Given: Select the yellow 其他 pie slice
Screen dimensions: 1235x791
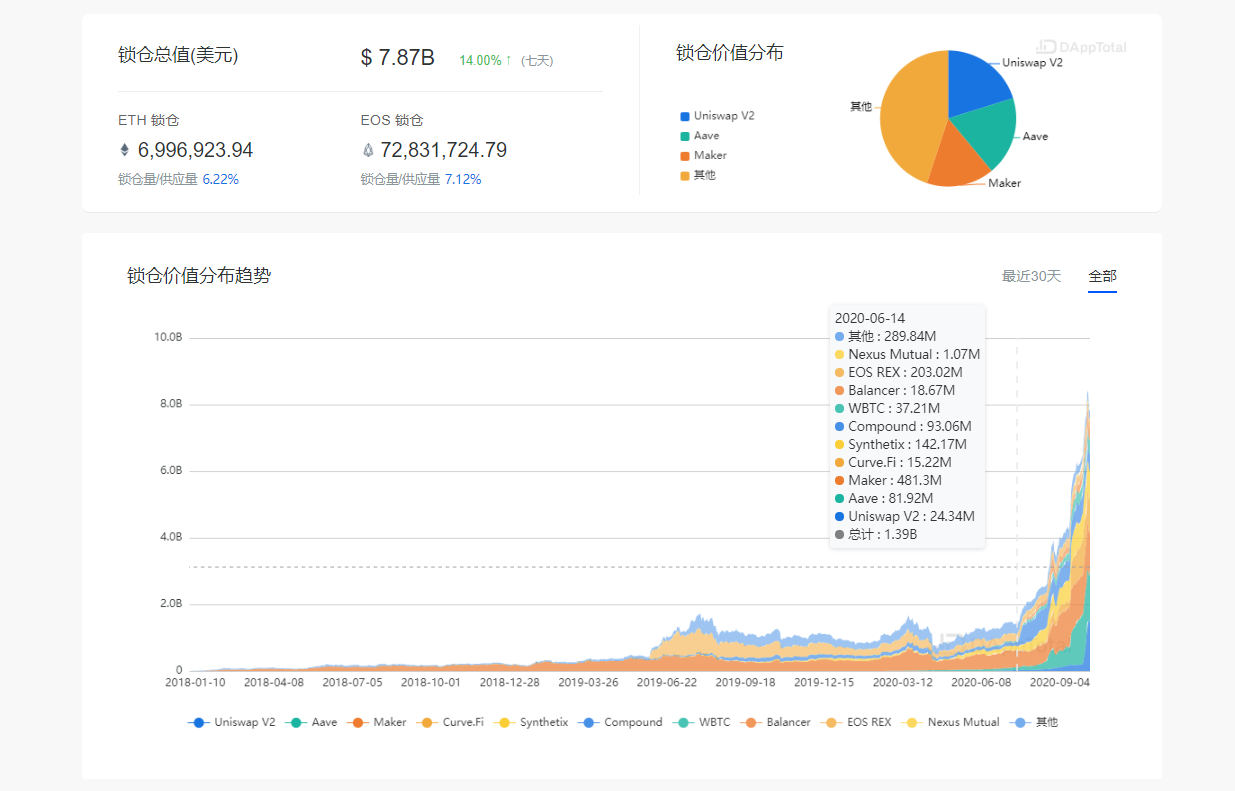Looking at the screenshot, I should coord(910,115).
